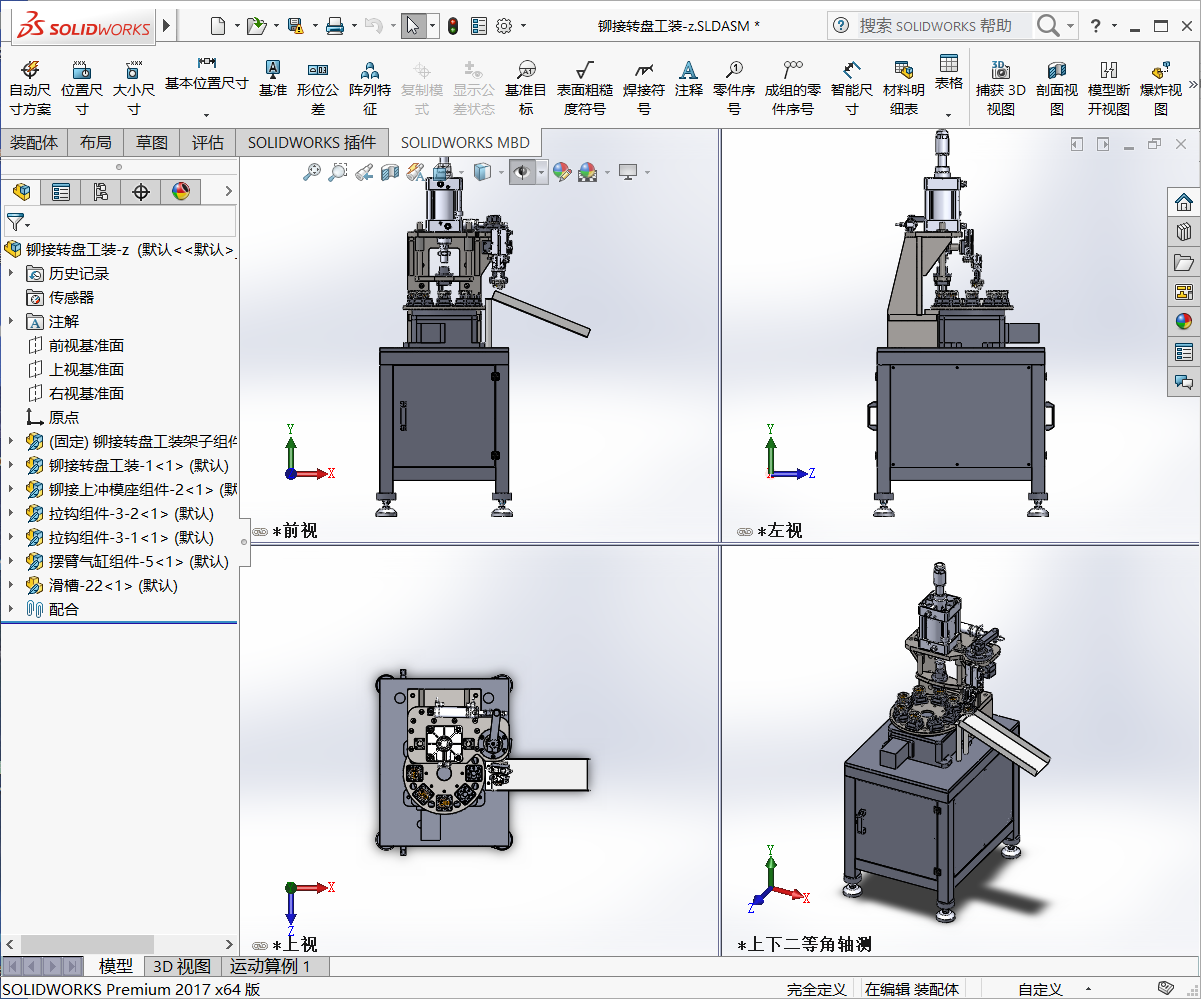Click the Save icon in title toolbar
The image size is (1201, 999).
(295, 26)
